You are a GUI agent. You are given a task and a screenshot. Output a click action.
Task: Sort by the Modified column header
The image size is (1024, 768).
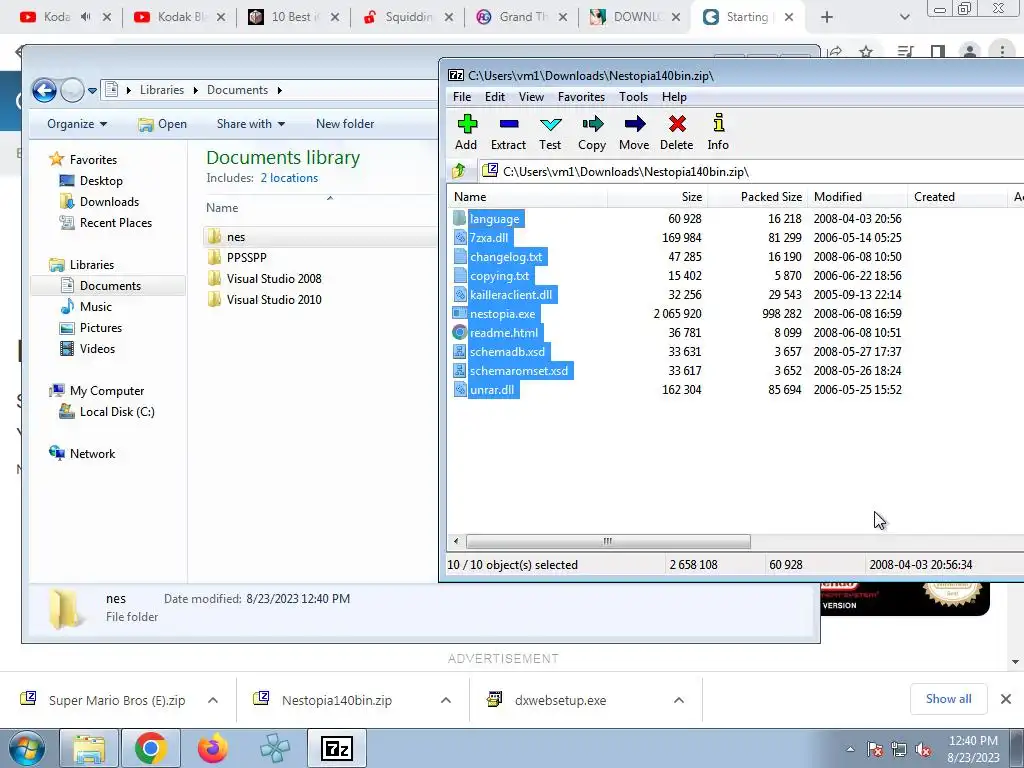(857, 197)
